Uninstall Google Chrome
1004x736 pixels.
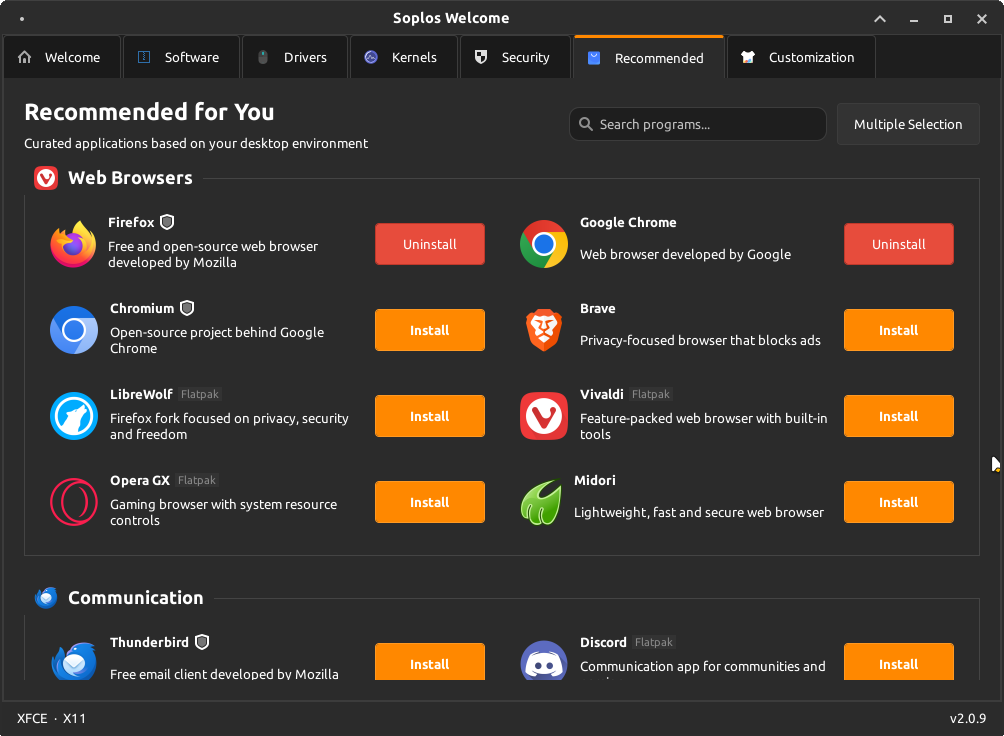click(898, 244)
